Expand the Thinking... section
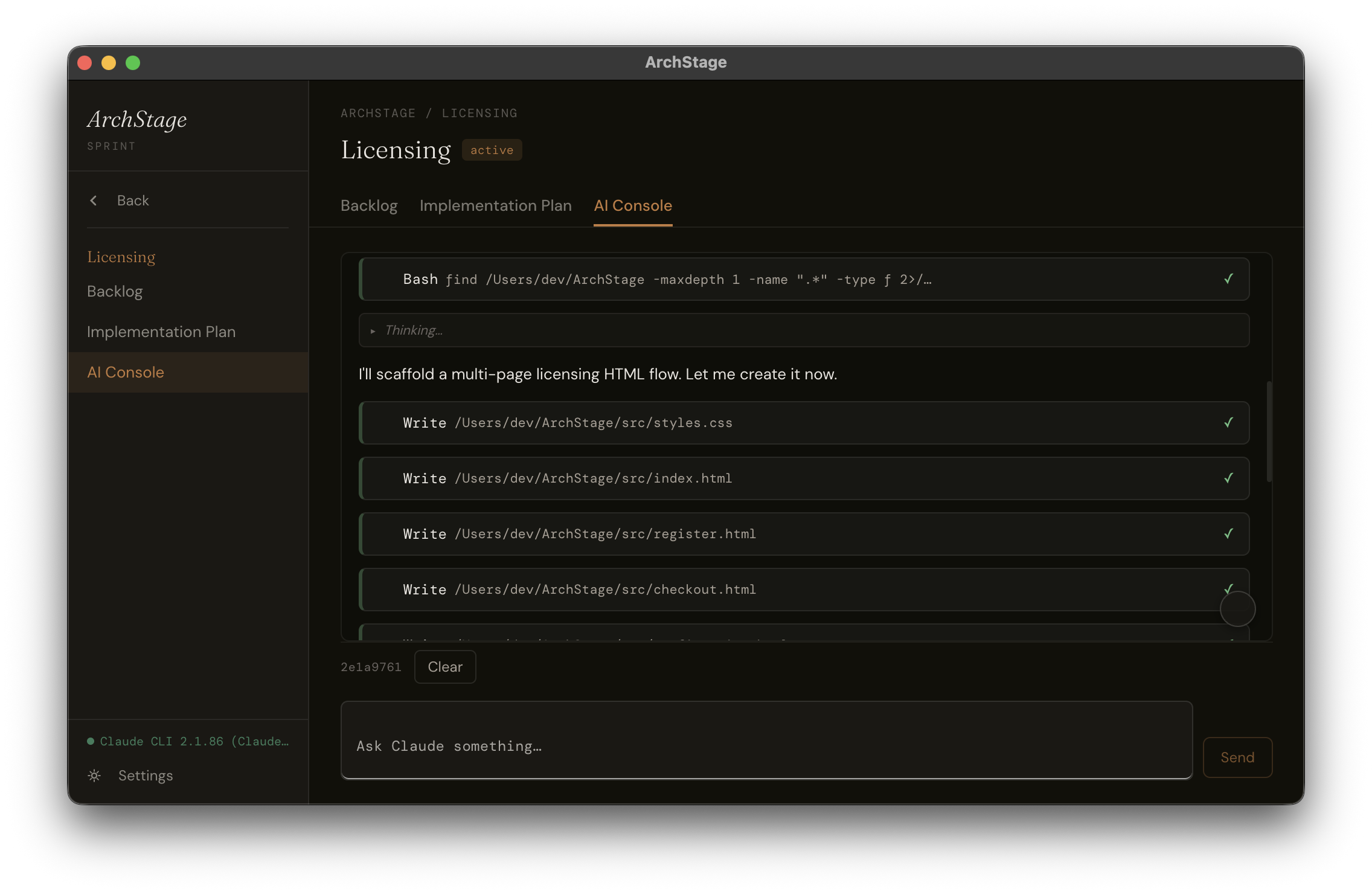This screenshot has height=894, width=1372. pos(413,330)
